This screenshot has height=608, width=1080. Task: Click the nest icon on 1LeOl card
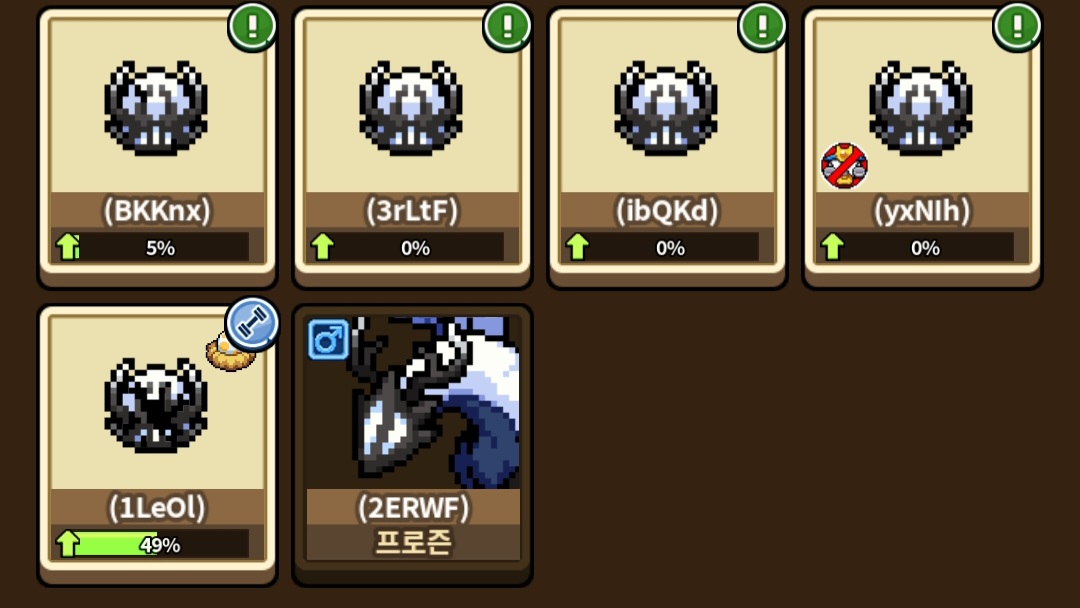228,353
